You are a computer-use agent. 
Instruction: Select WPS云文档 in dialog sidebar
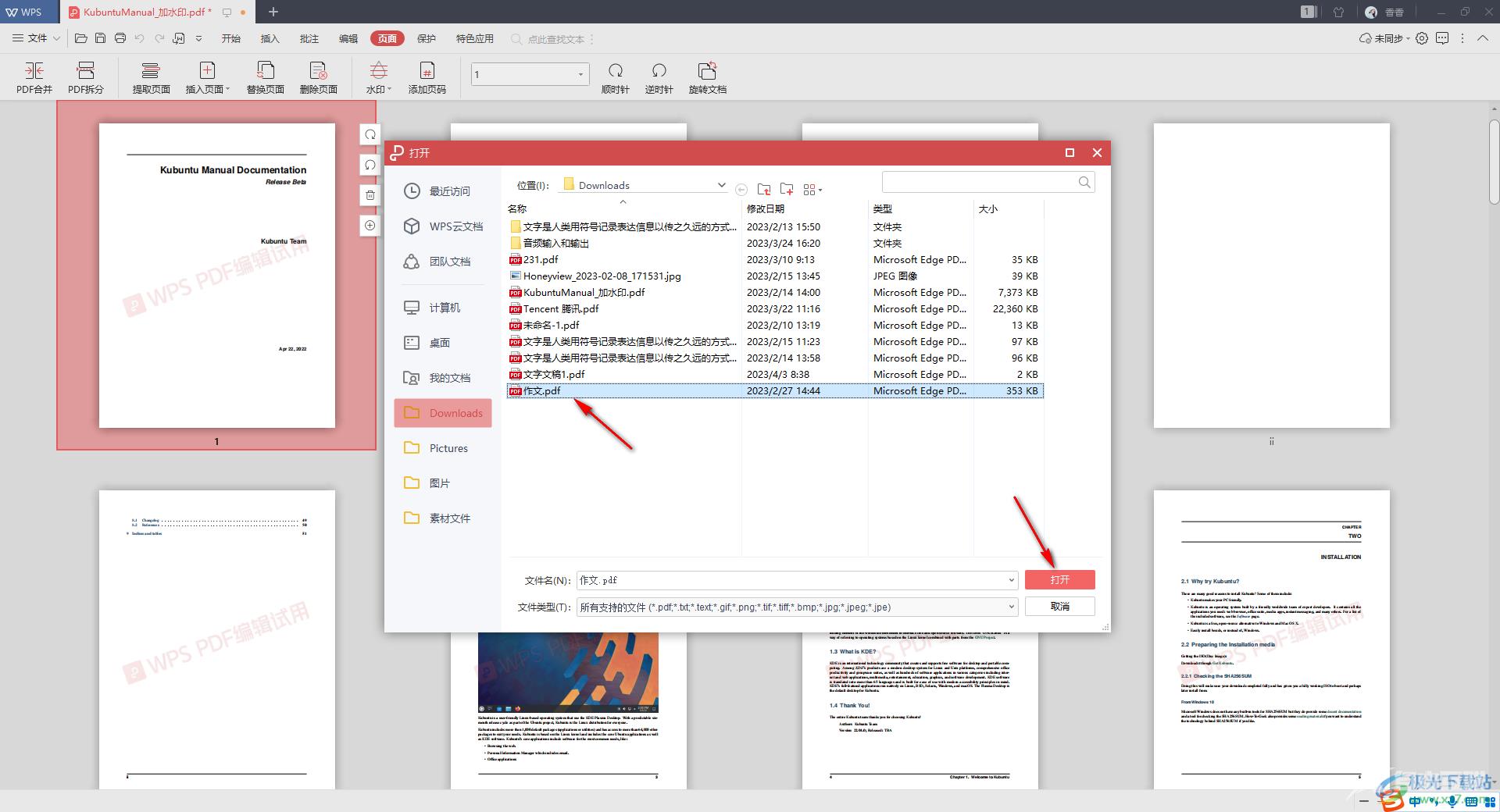[x=442, y=226]
